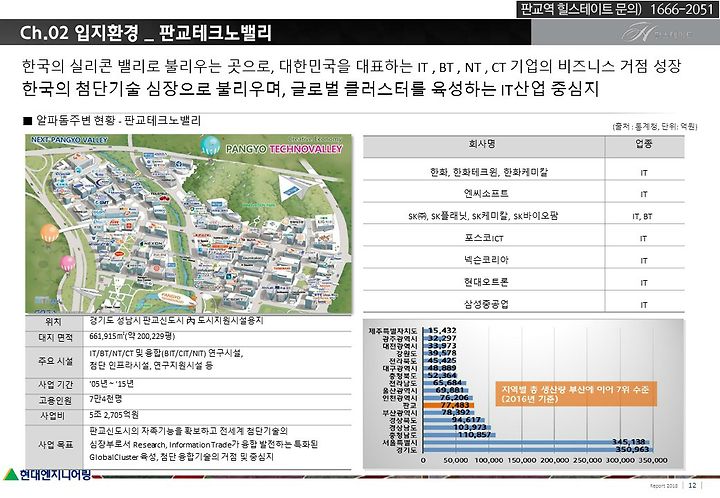This screenshot has width=720, height=498.
Task: Click the '100,000' axis tick label
Action: (489, 460)
